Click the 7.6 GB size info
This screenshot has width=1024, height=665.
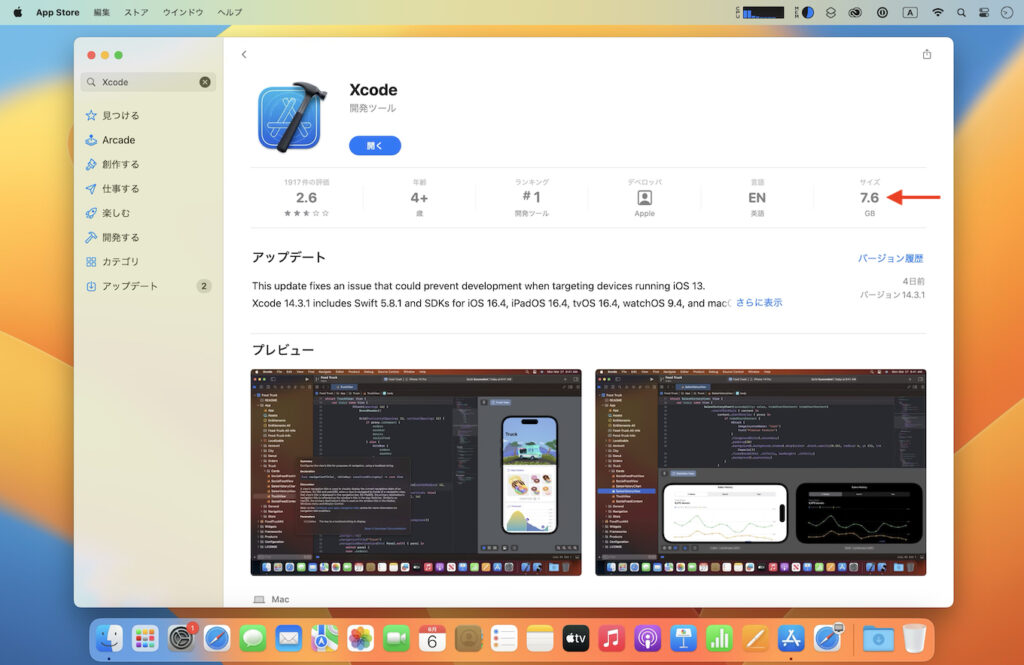point(869,198)
